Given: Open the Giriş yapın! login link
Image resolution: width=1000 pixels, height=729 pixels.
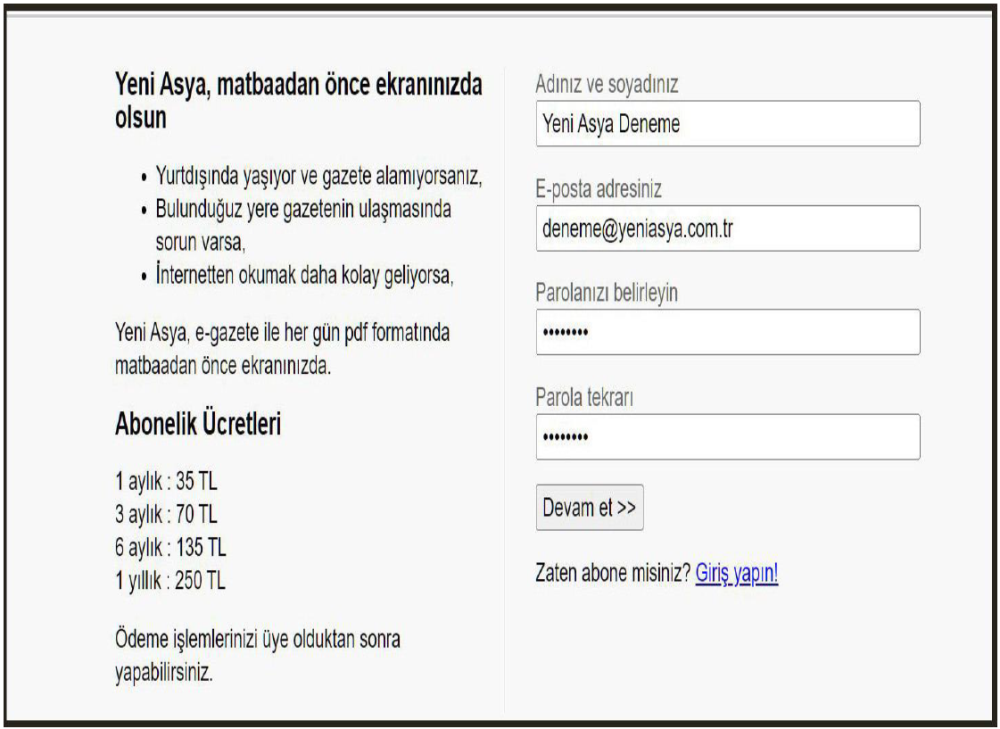Looking at the screenshot, I should (737, 573).
